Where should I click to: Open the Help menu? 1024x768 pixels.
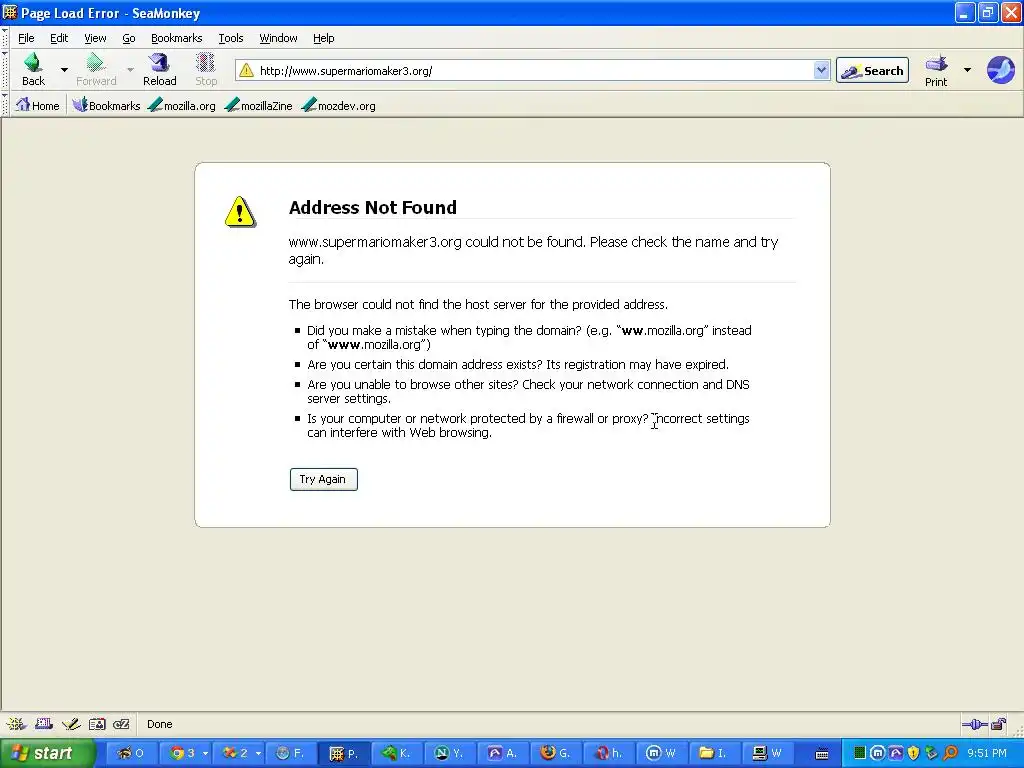click(x=323, y=38)
